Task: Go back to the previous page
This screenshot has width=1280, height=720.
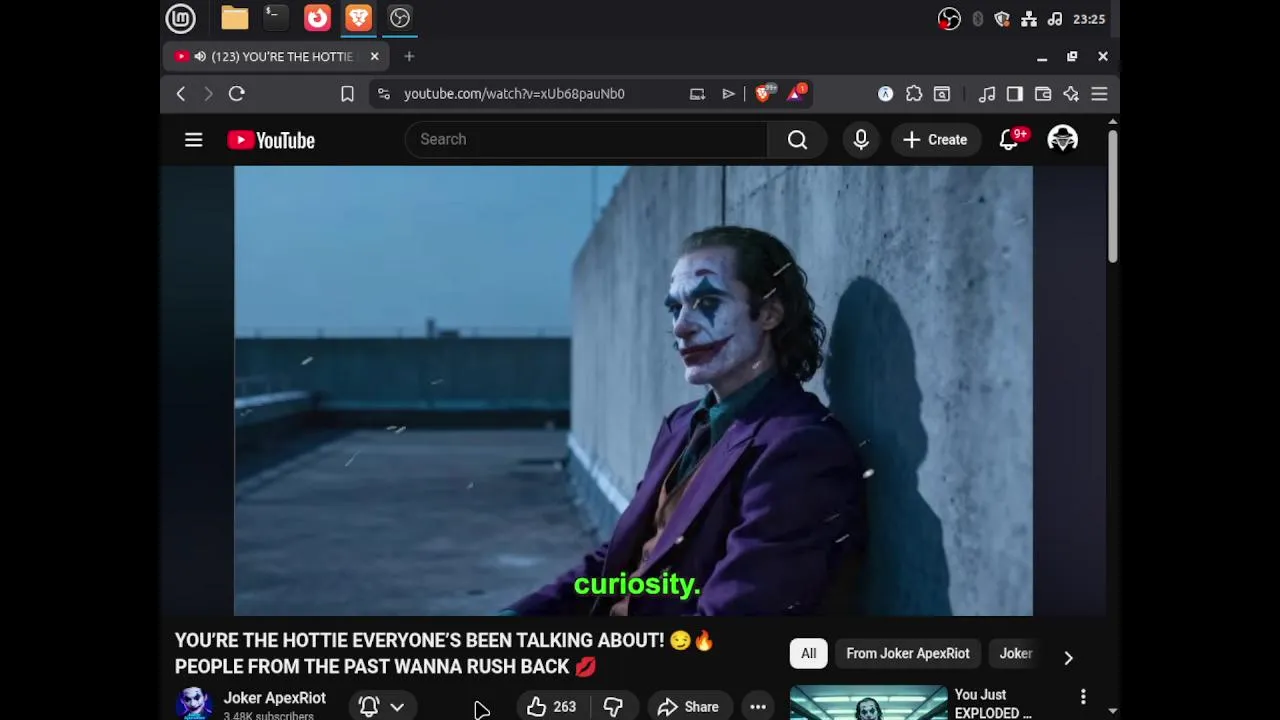Action: click(x=181, y=94)
